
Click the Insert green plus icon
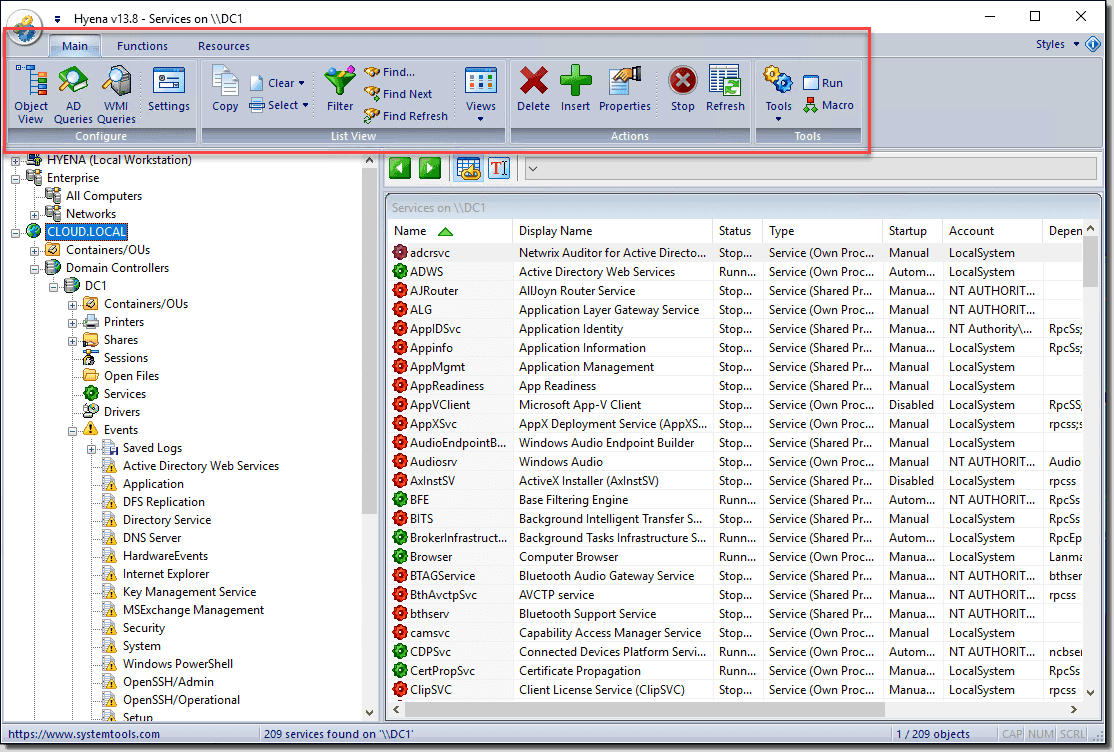[x=575, y=89]
